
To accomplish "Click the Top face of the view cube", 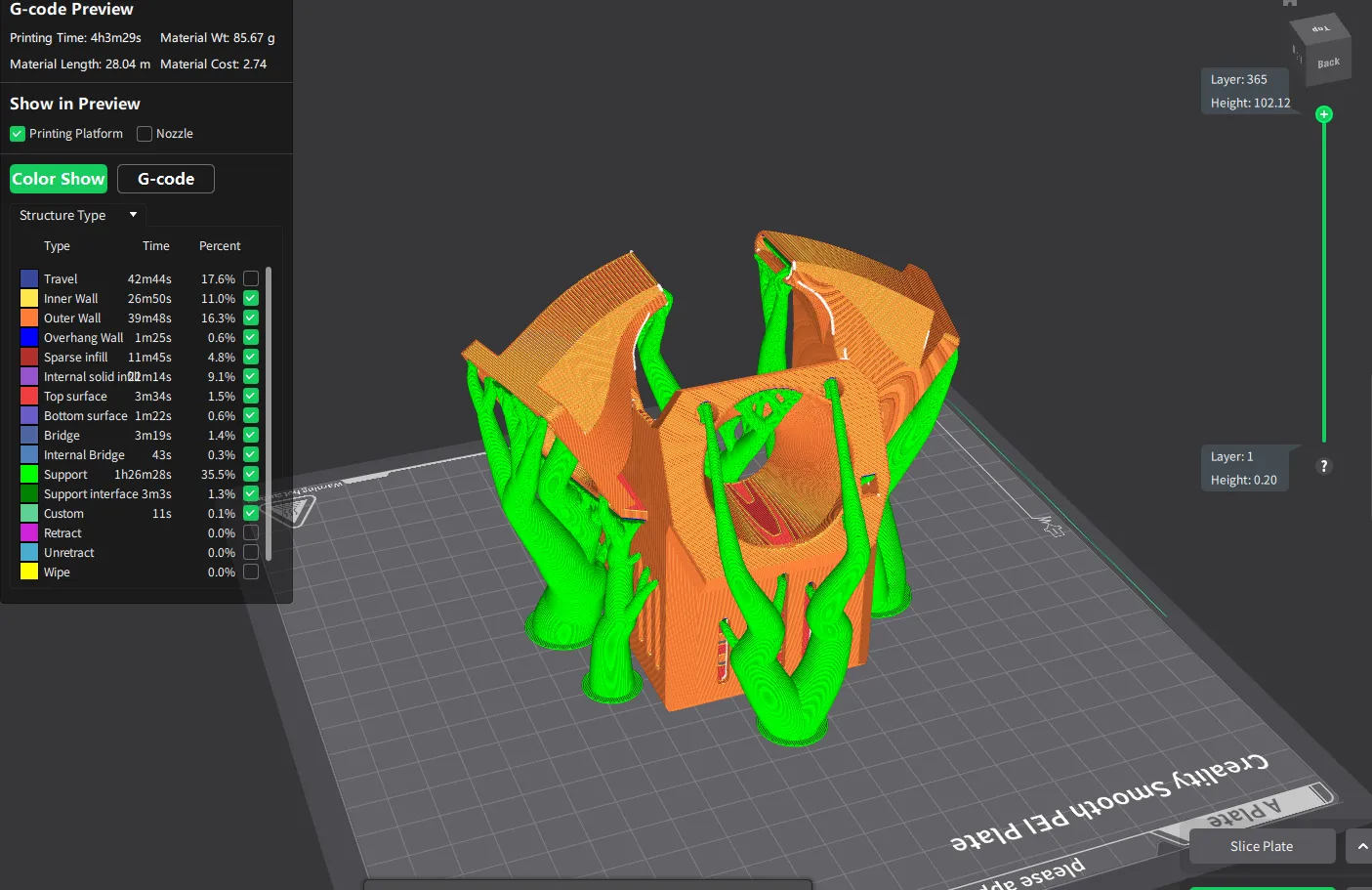I will tap(1321, 28).
